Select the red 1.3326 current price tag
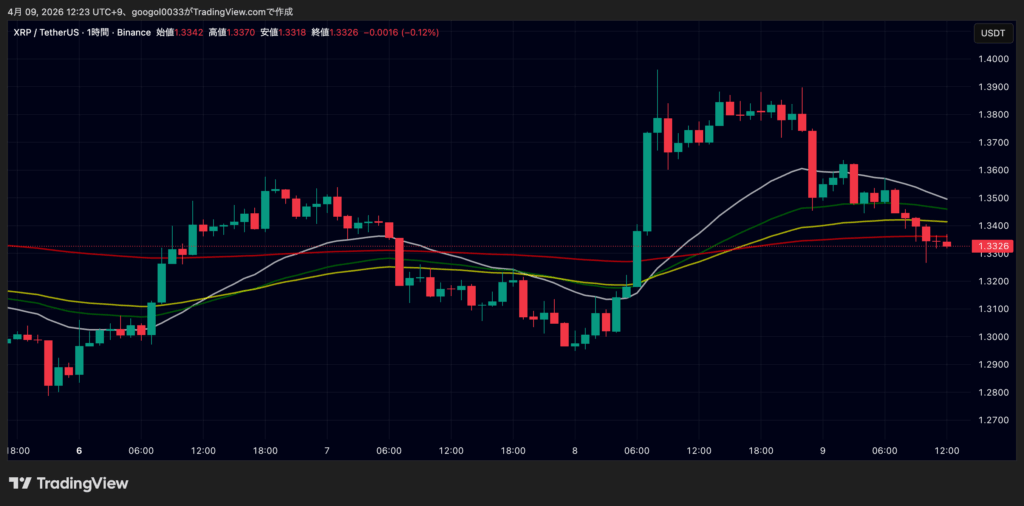Image resolution: width=1024 pixels, height=506 pixels. (x=992, y=246)
